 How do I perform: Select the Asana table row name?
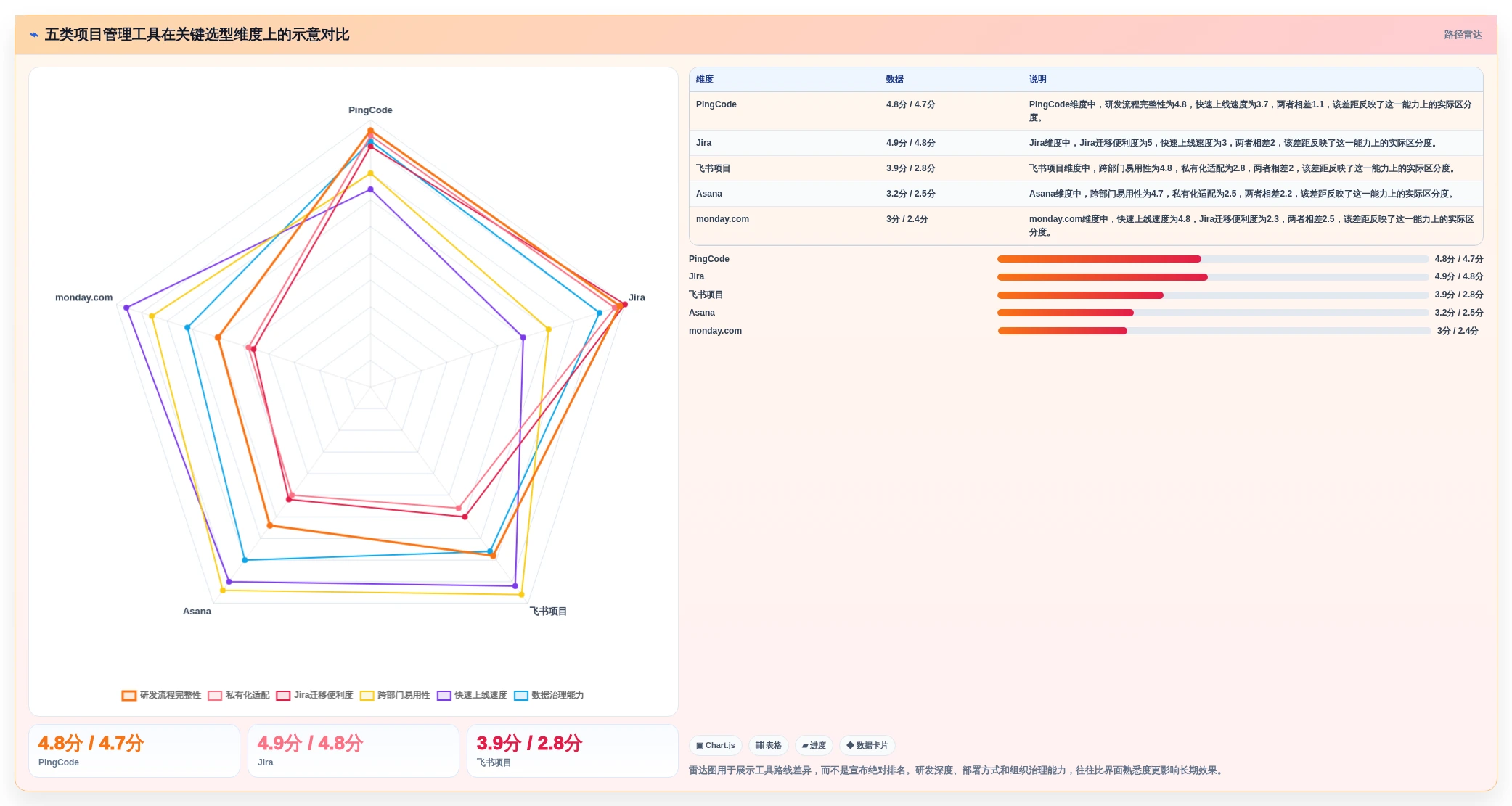pos(709,194)
